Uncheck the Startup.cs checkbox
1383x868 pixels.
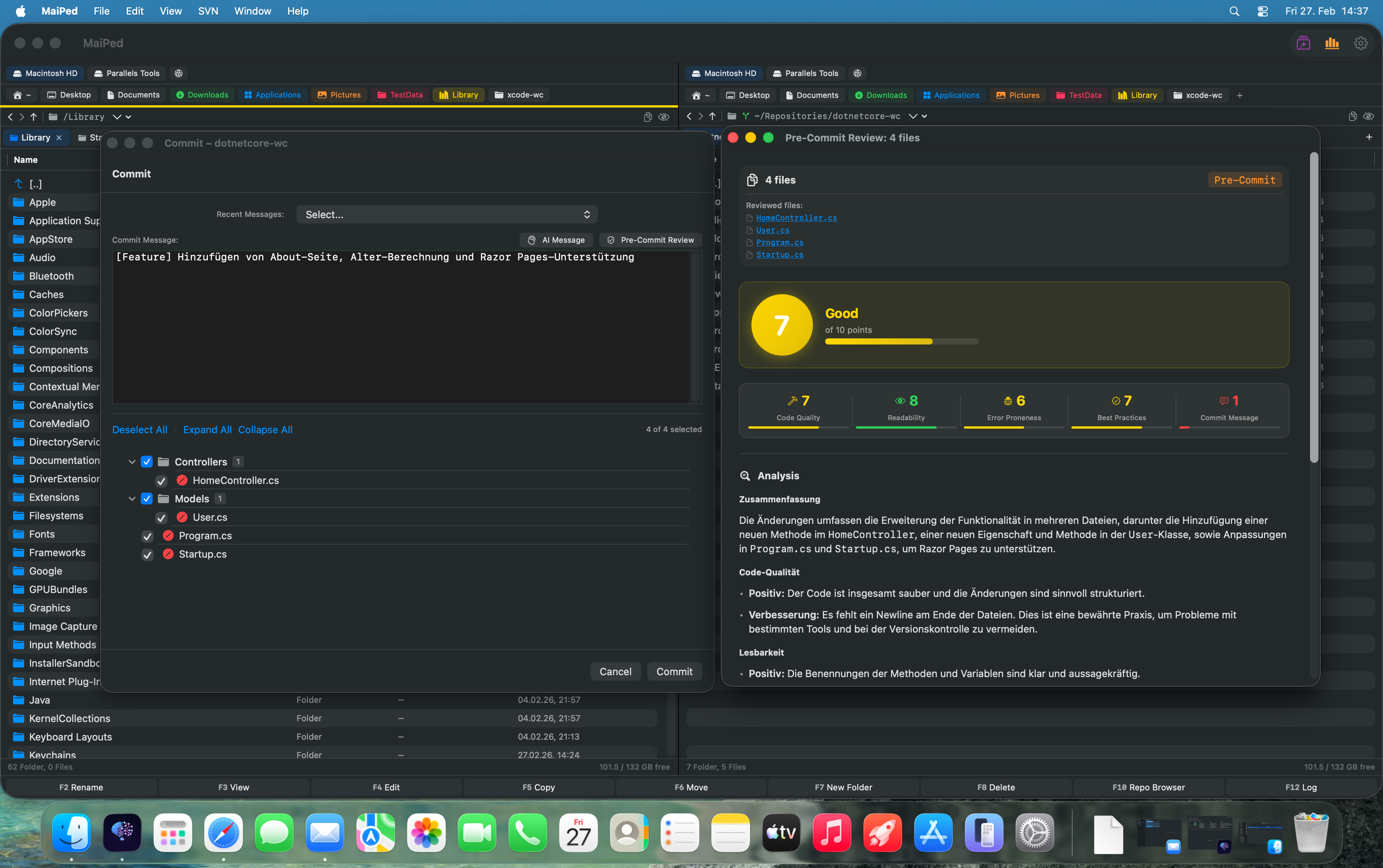click(148, 555)
